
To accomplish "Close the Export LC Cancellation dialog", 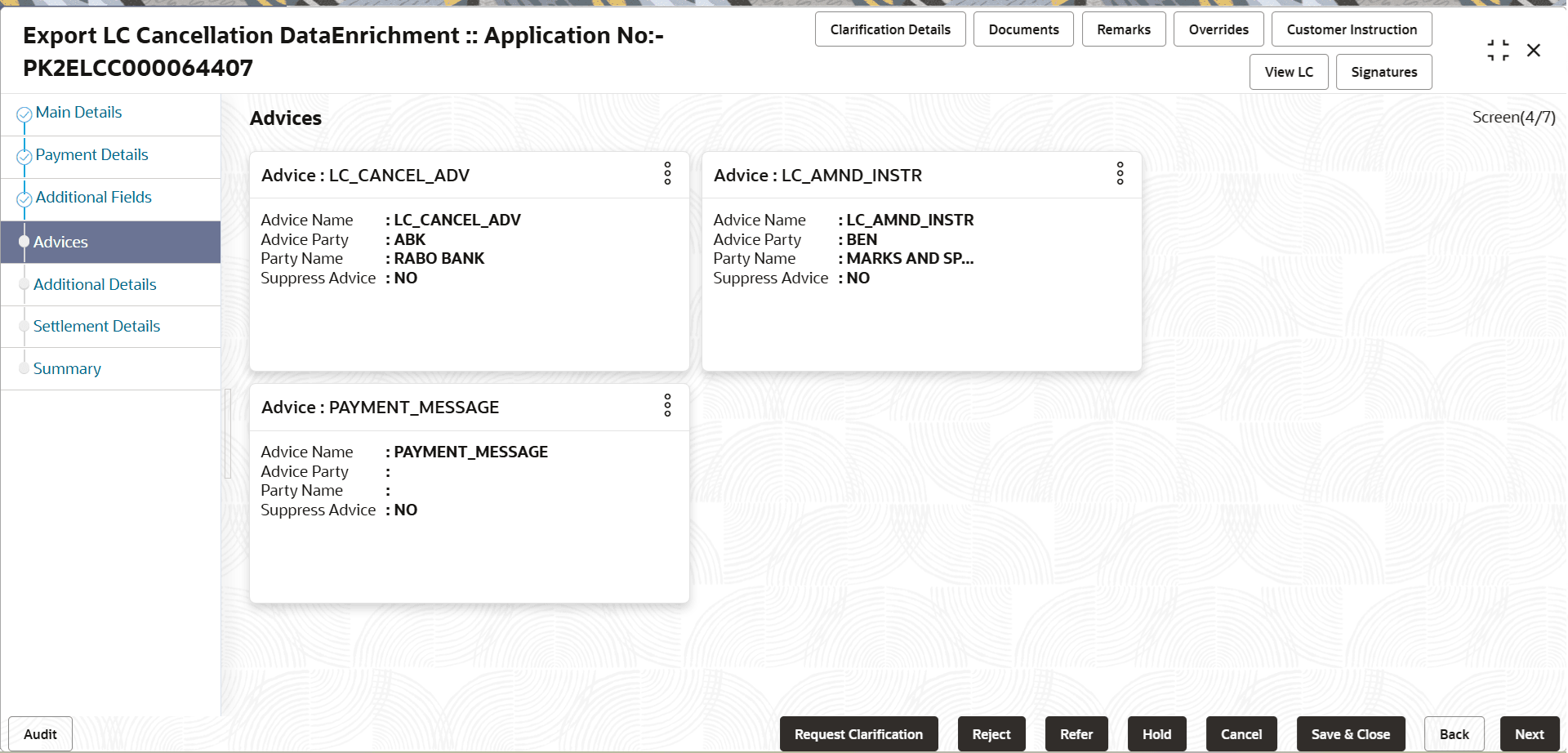I will (1534, 51).
